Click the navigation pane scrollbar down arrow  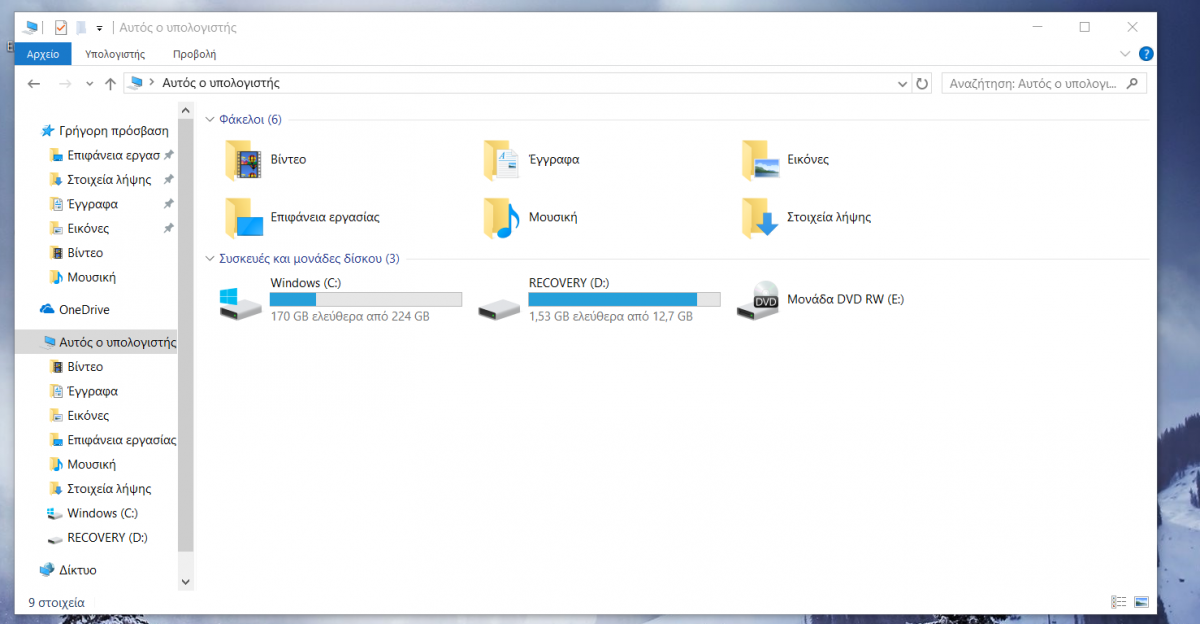click(x=185, y=581)
